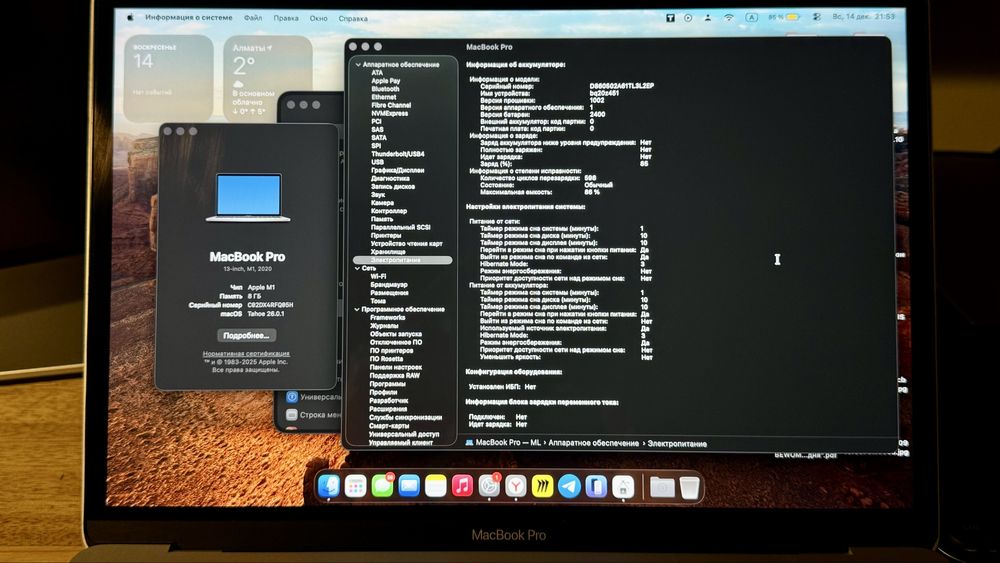Viewport: 1000px width, 563px height.
Task: Open the blue phone-mirroring app in Dock
Action: tap(596, 486)
